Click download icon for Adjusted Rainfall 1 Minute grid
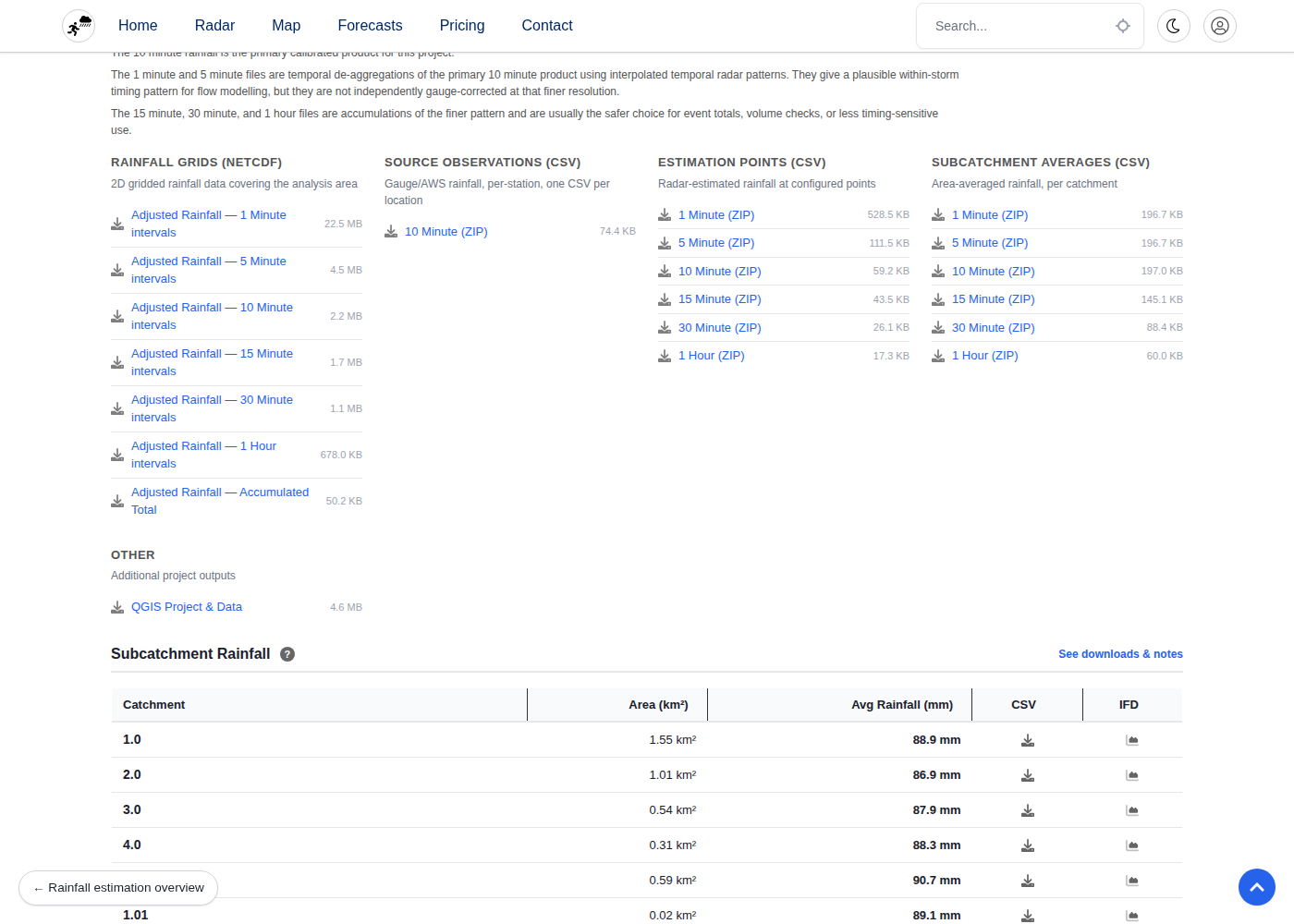 tap(117, 224)
